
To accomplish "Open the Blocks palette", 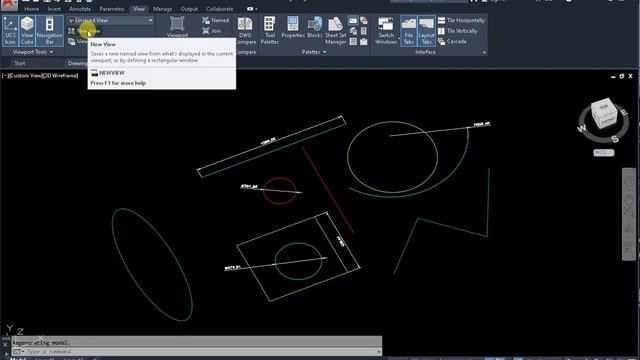I will pyautogui.click(x=315, y=28).
